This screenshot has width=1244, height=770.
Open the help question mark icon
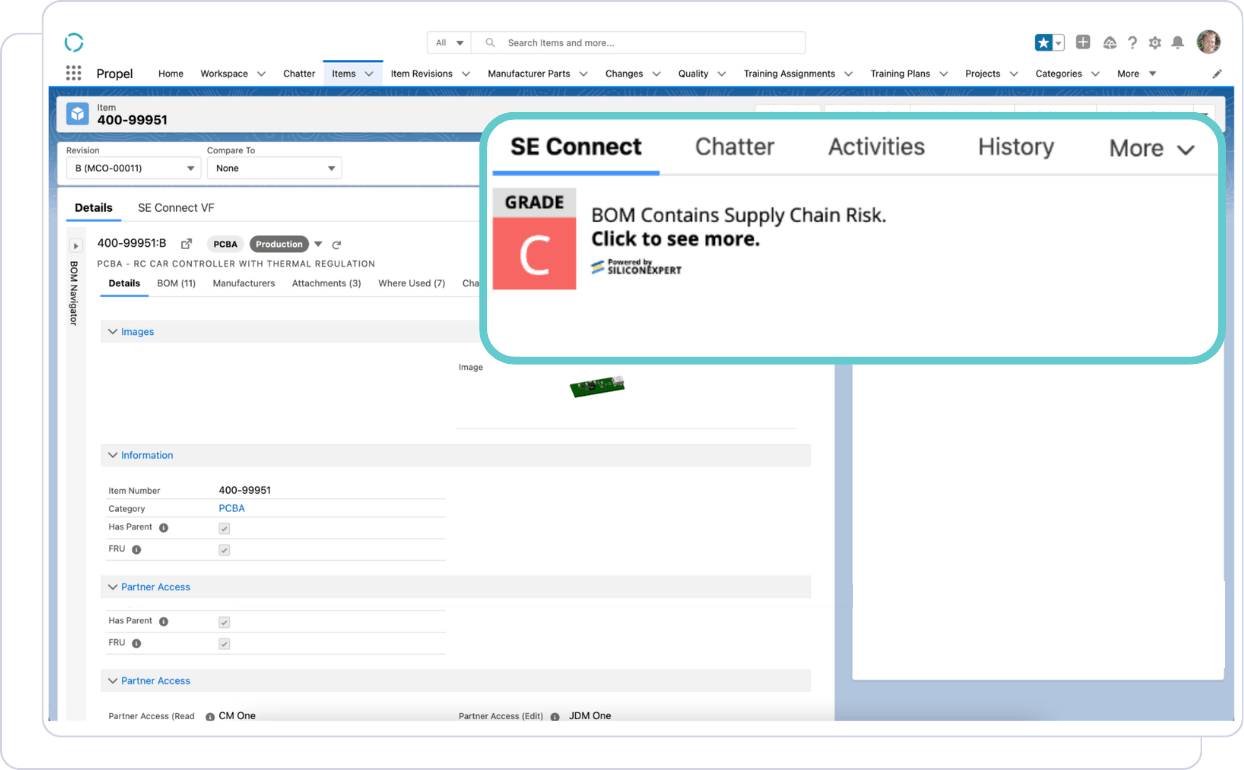pos(1132,42)
